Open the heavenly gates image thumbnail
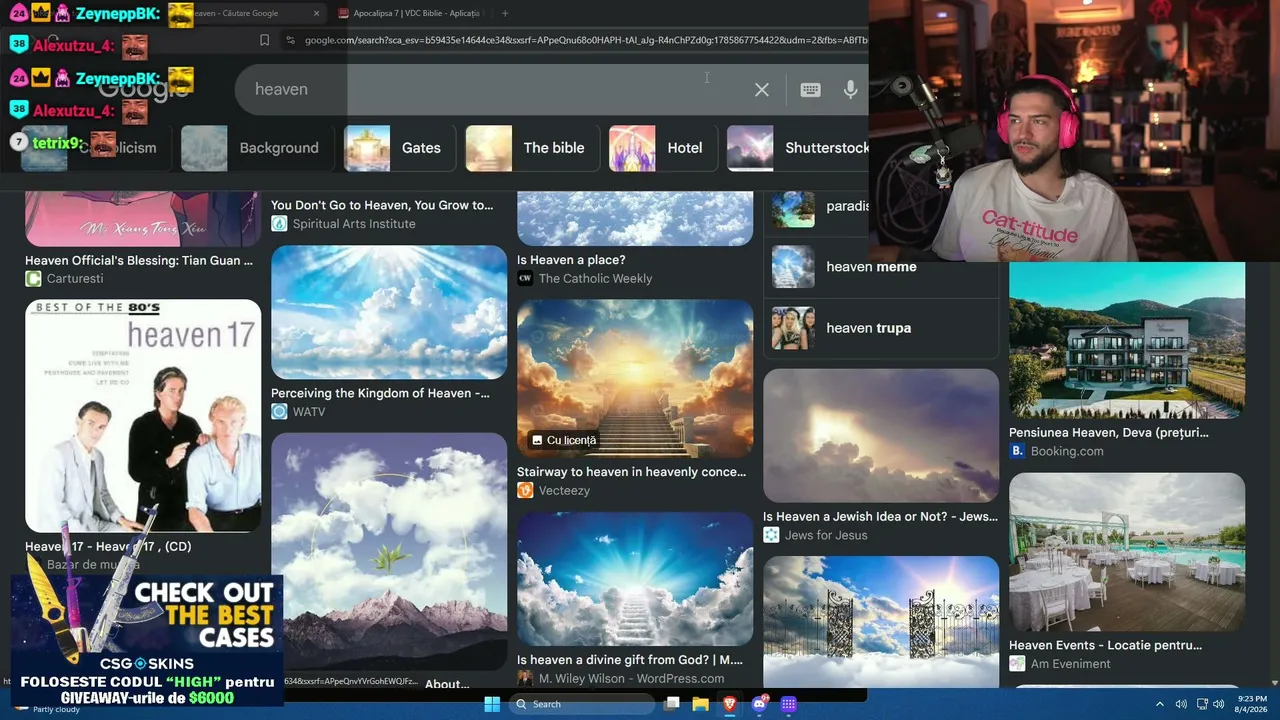Viewport: 1280px width, 720px height. click(881, 622)
